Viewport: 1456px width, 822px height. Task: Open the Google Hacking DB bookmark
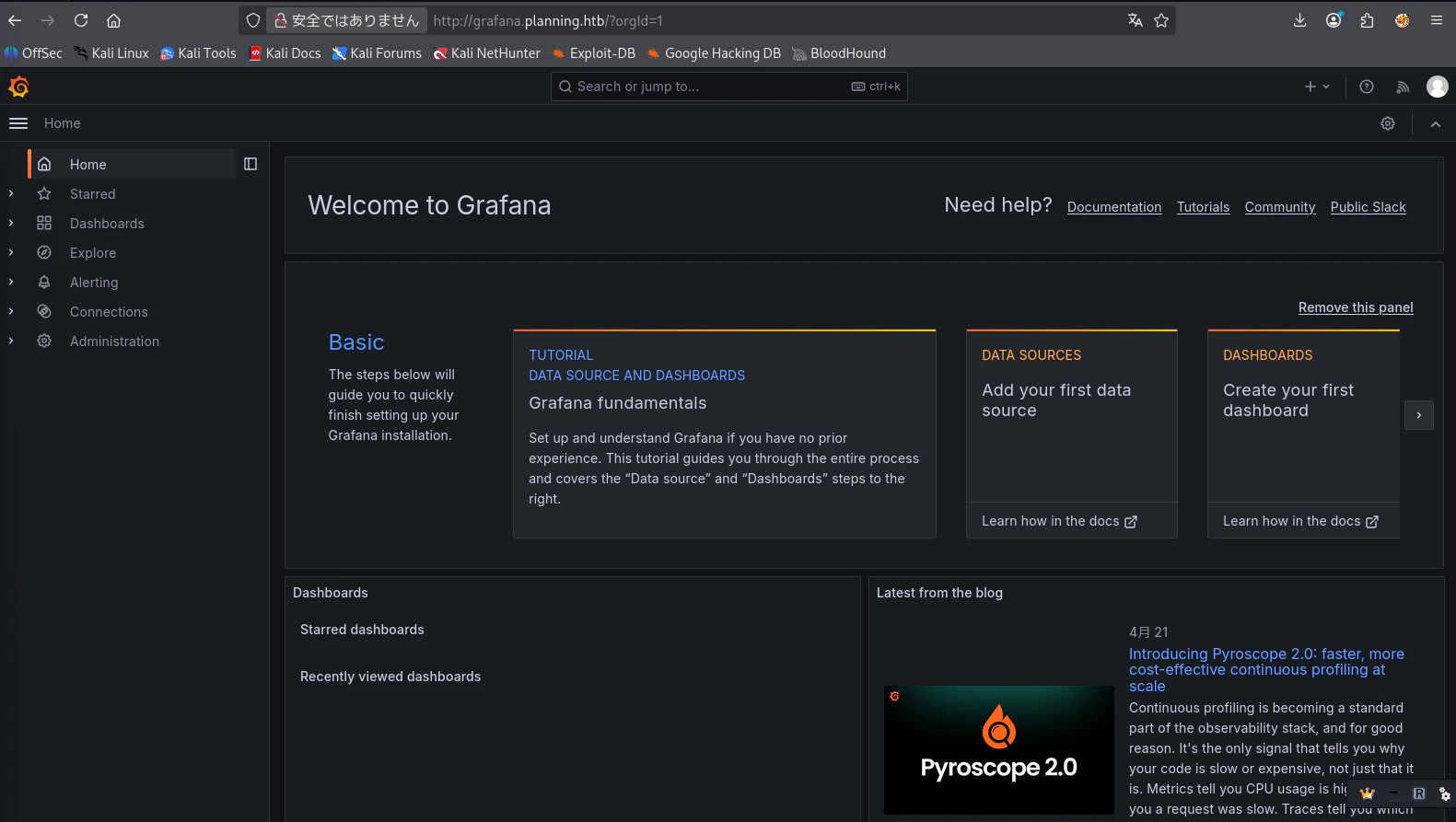click(x=714, y=53)
